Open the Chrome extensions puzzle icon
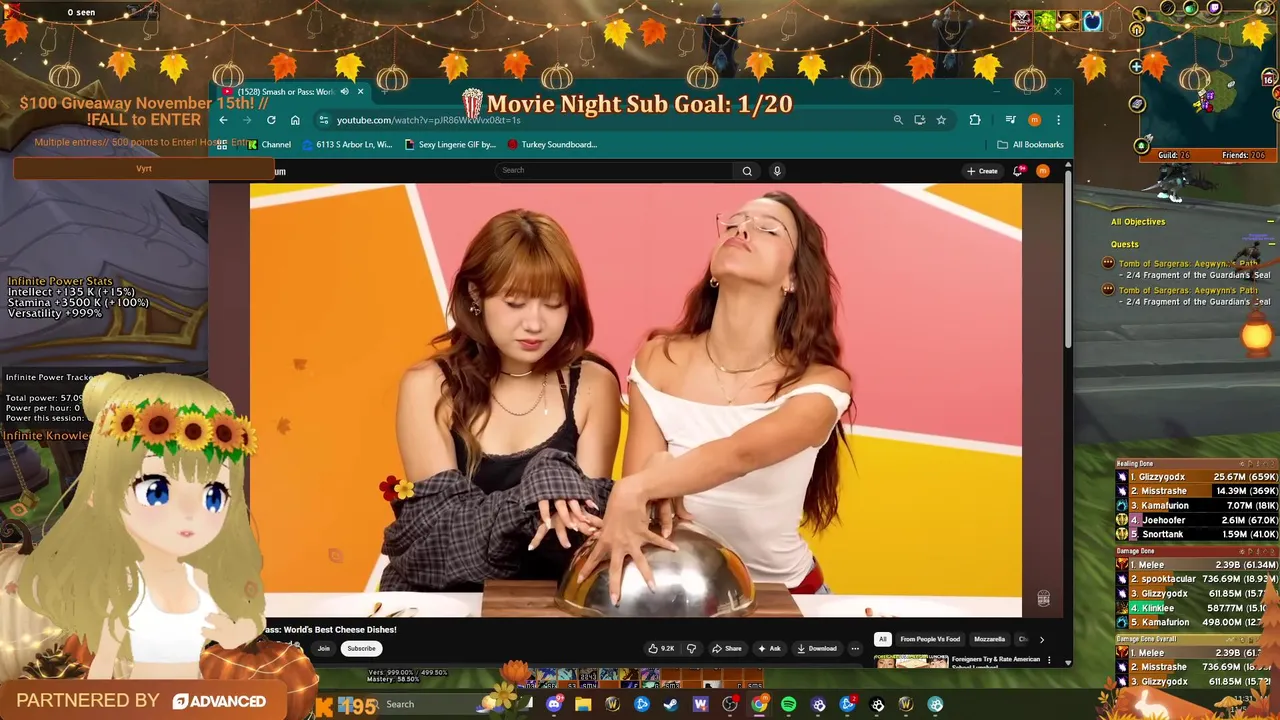 tap(975, 120)
